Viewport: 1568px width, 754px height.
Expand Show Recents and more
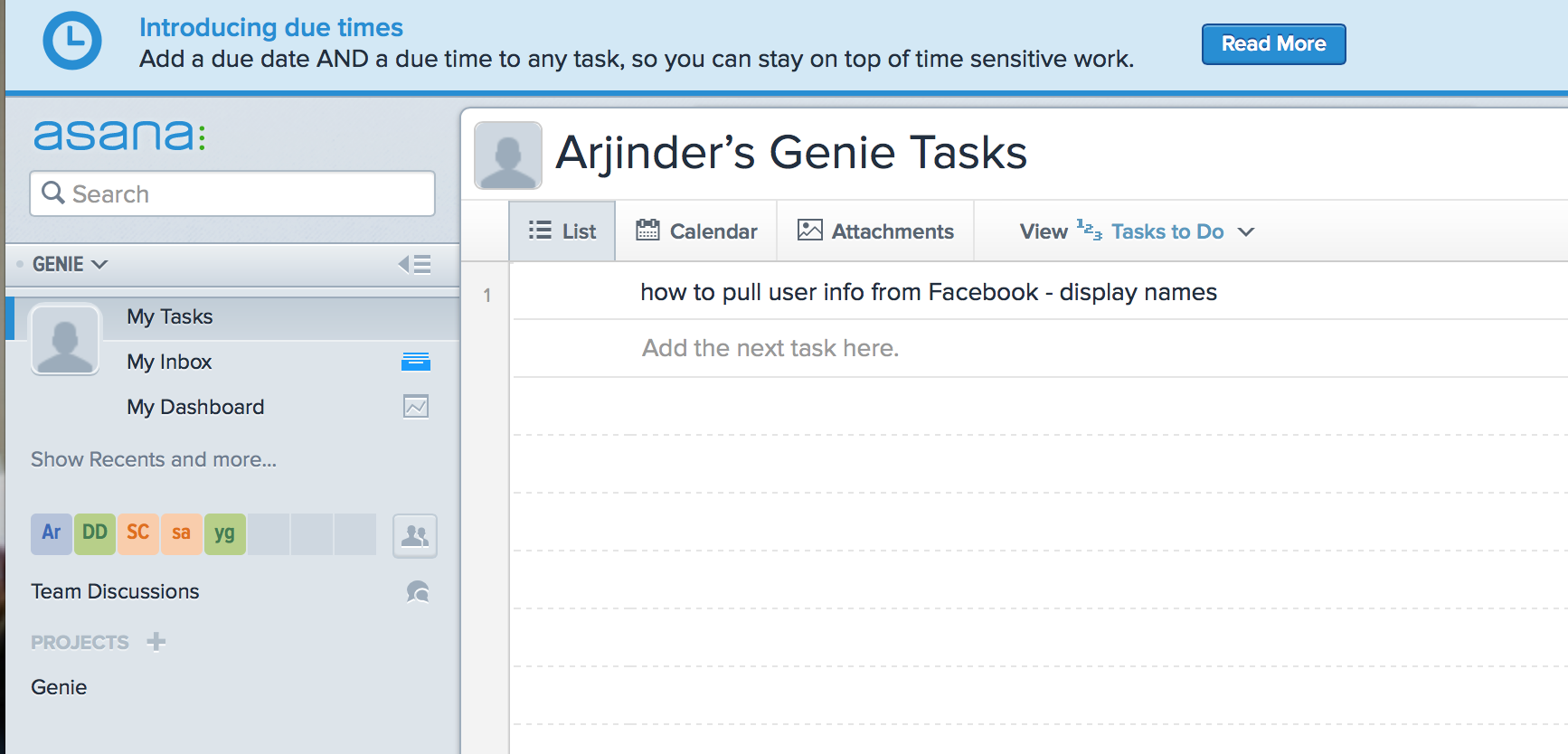pyautogui.click(x=154, y=459)
